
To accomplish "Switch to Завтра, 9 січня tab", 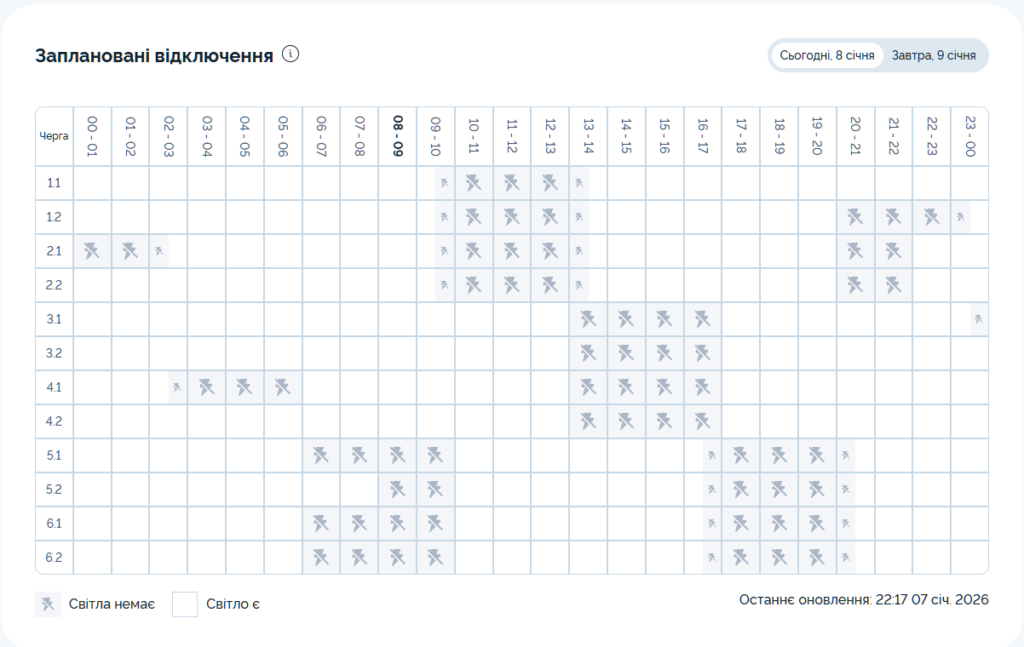I will coord(933,55).
